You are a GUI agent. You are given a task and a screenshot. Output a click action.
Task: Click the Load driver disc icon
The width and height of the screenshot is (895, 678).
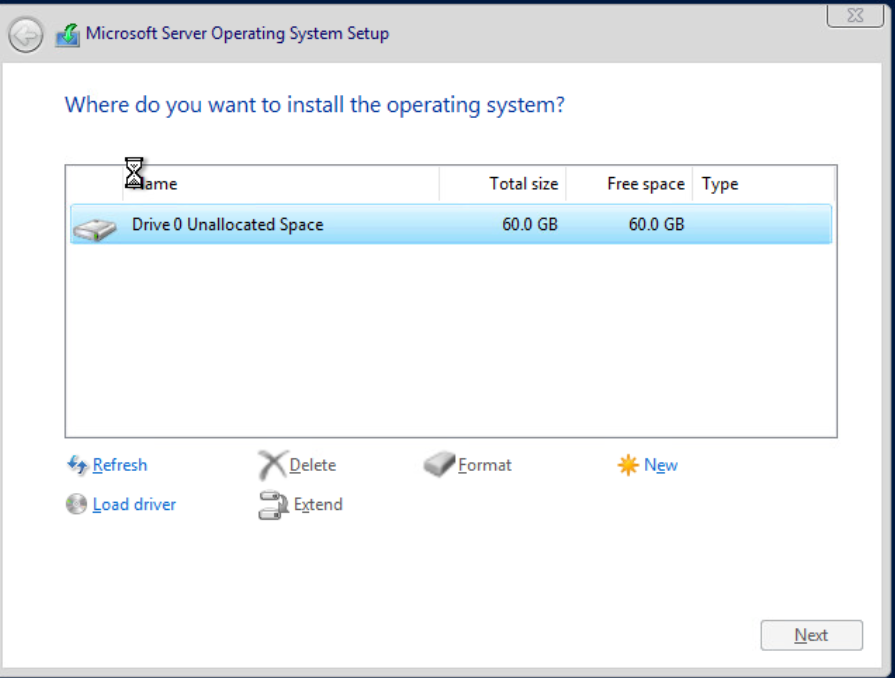point(76,504)
